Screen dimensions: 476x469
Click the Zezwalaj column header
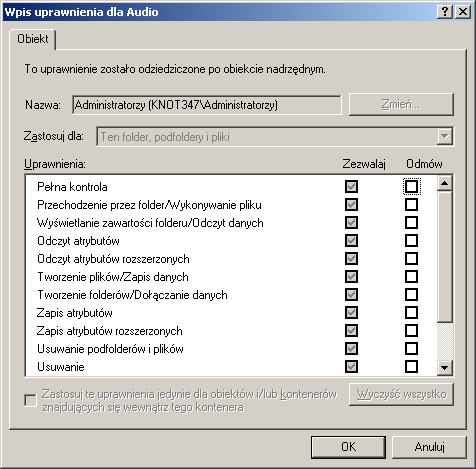pyautogui.click(x=364, y=164)
